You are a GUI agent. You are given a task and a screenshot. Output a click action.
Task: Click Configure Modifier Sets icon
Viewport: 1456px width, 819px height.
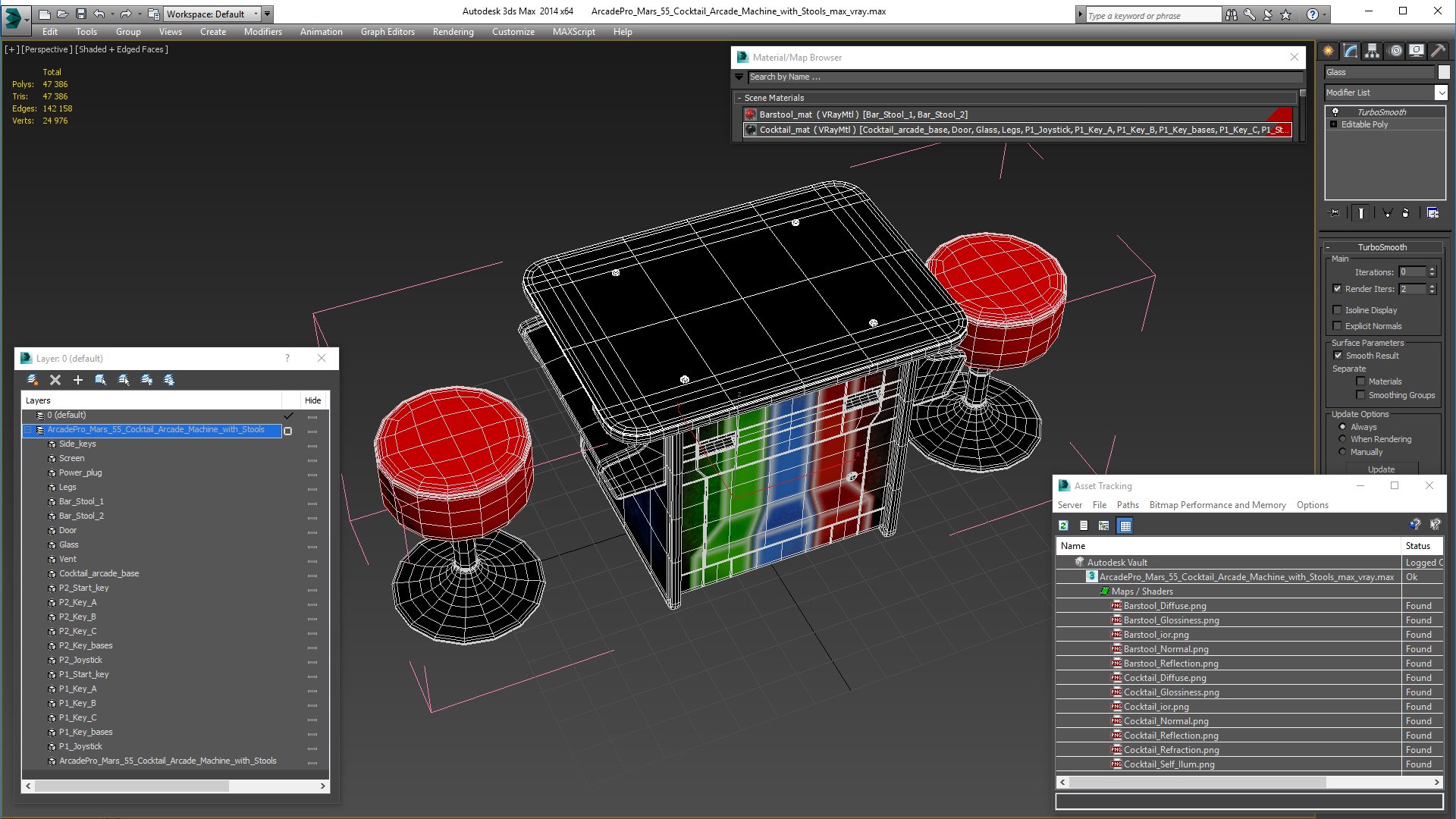[1433, 213]
